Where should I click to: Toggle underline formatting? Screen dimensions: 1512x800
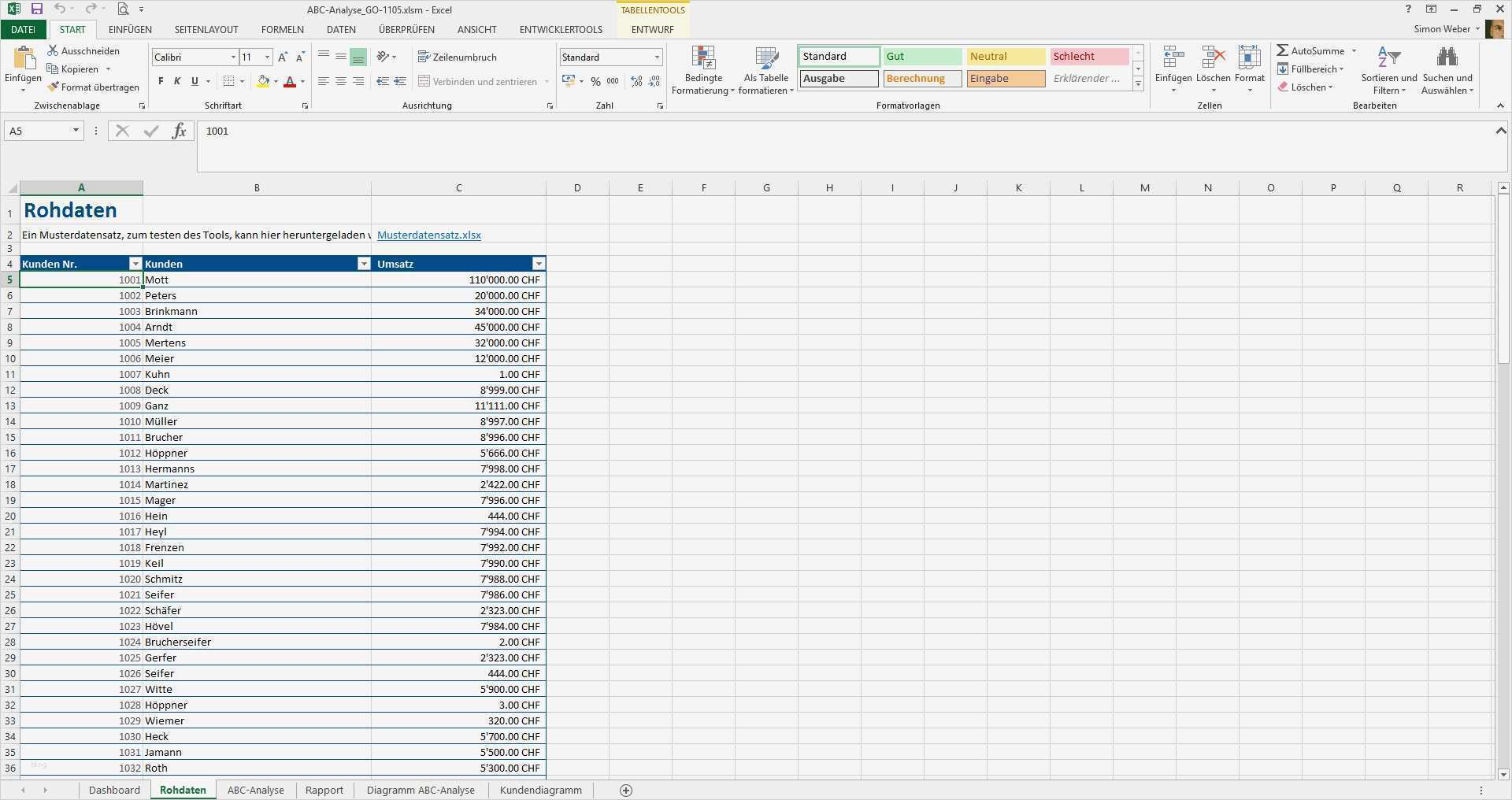click(x=193, y=80)
